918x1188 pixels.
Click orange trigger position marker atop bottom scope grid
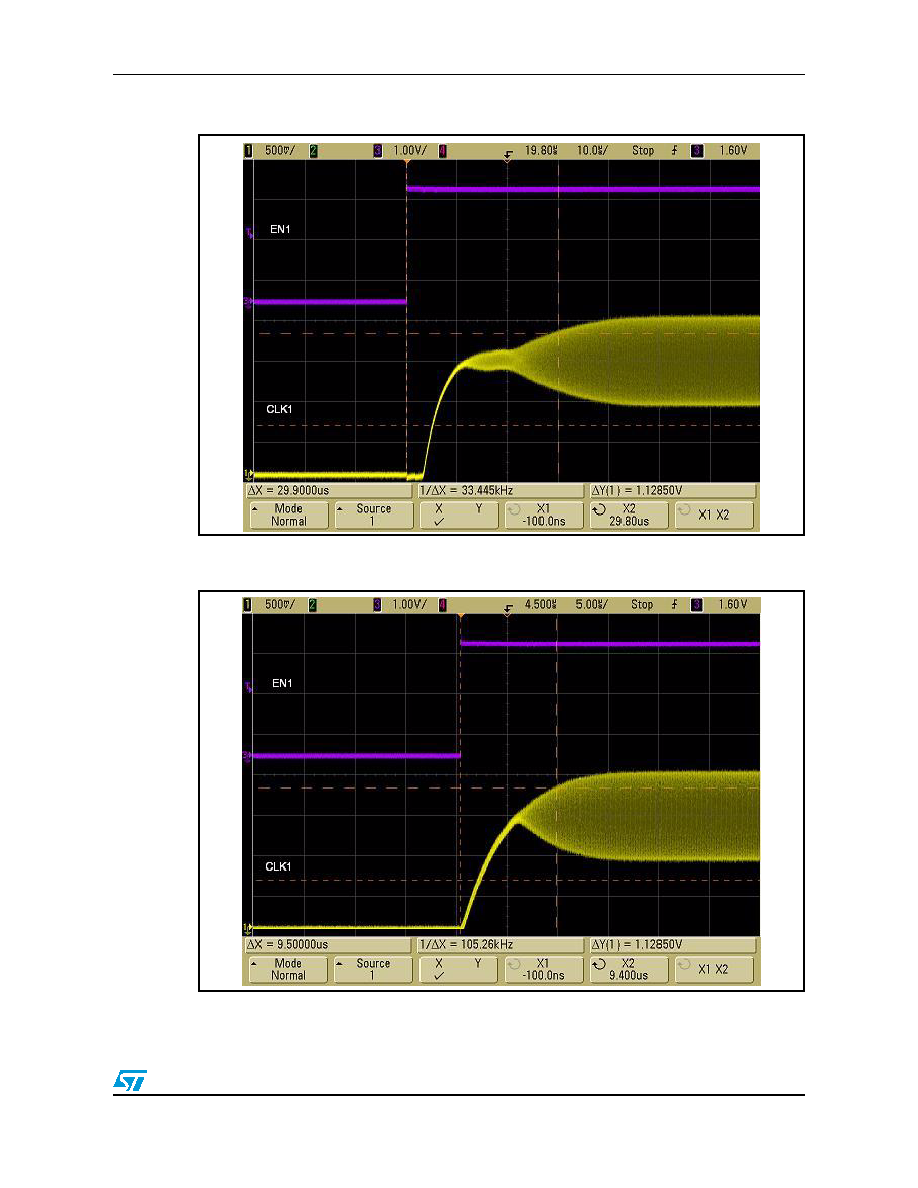tap(461, 616)
